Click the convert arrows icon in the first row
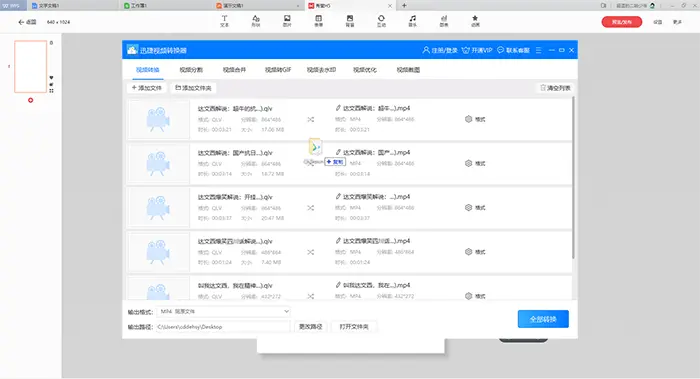700x379 pixels. [x=311, y=119]
